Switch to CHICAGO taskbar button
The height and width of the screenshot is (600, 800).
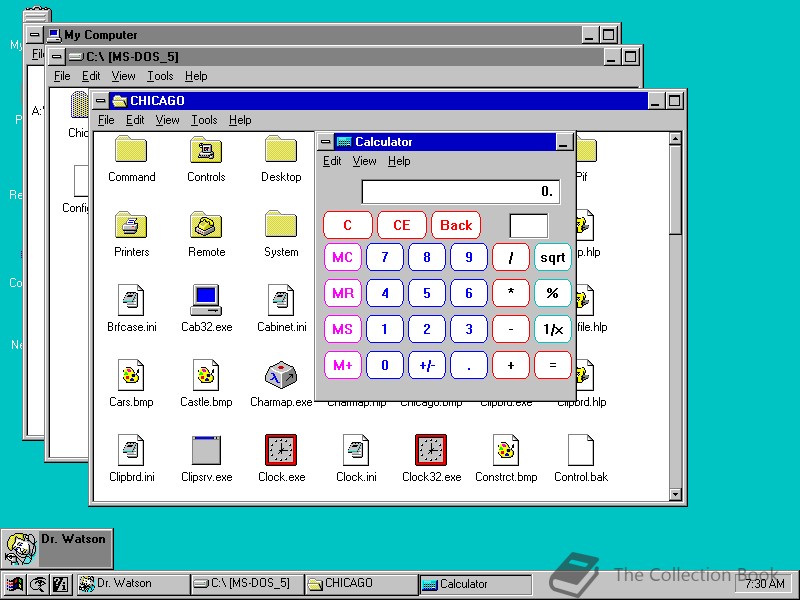[x=361, y=584]
